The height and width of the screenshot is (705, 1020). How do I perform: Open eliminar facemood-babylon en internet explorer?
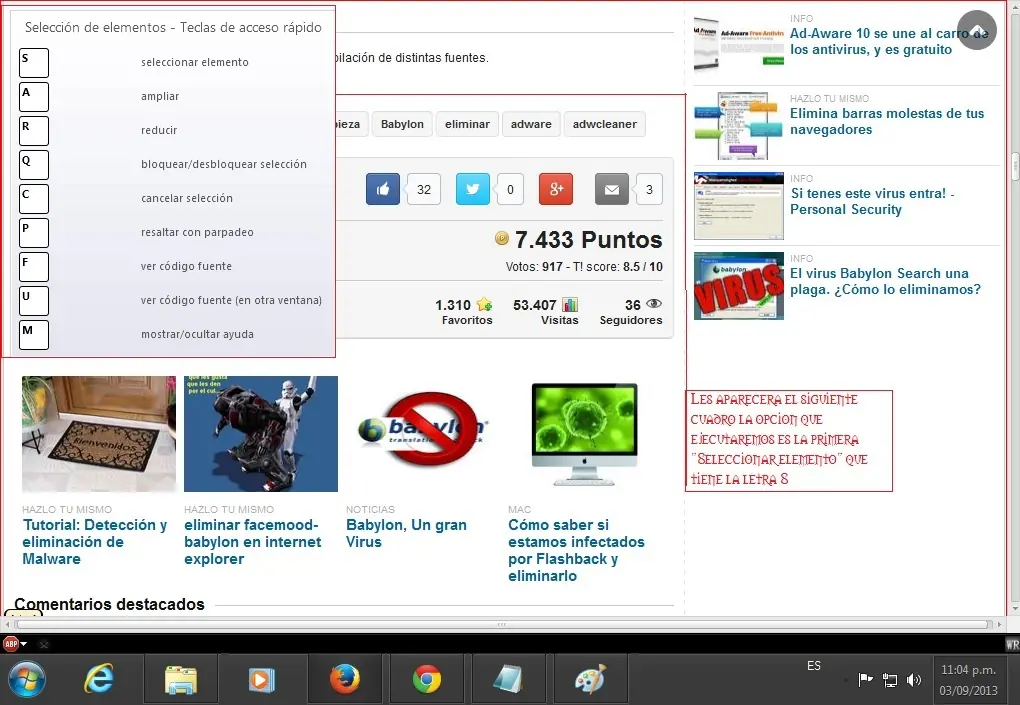pos(252,542)
